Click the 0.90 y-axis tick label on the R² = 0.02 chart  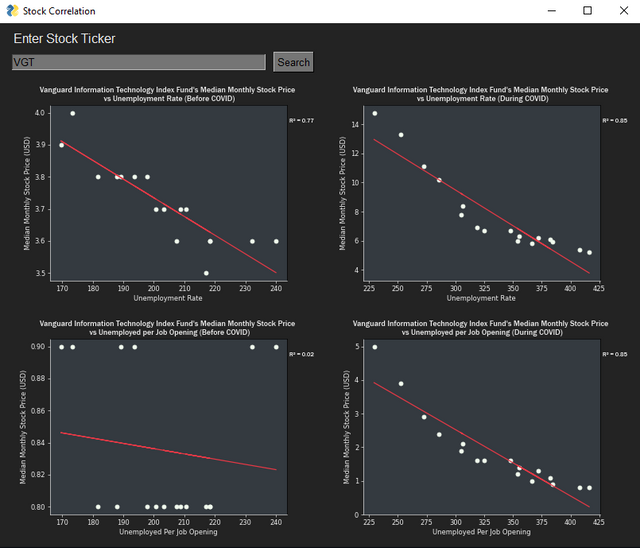coord(38,347)
